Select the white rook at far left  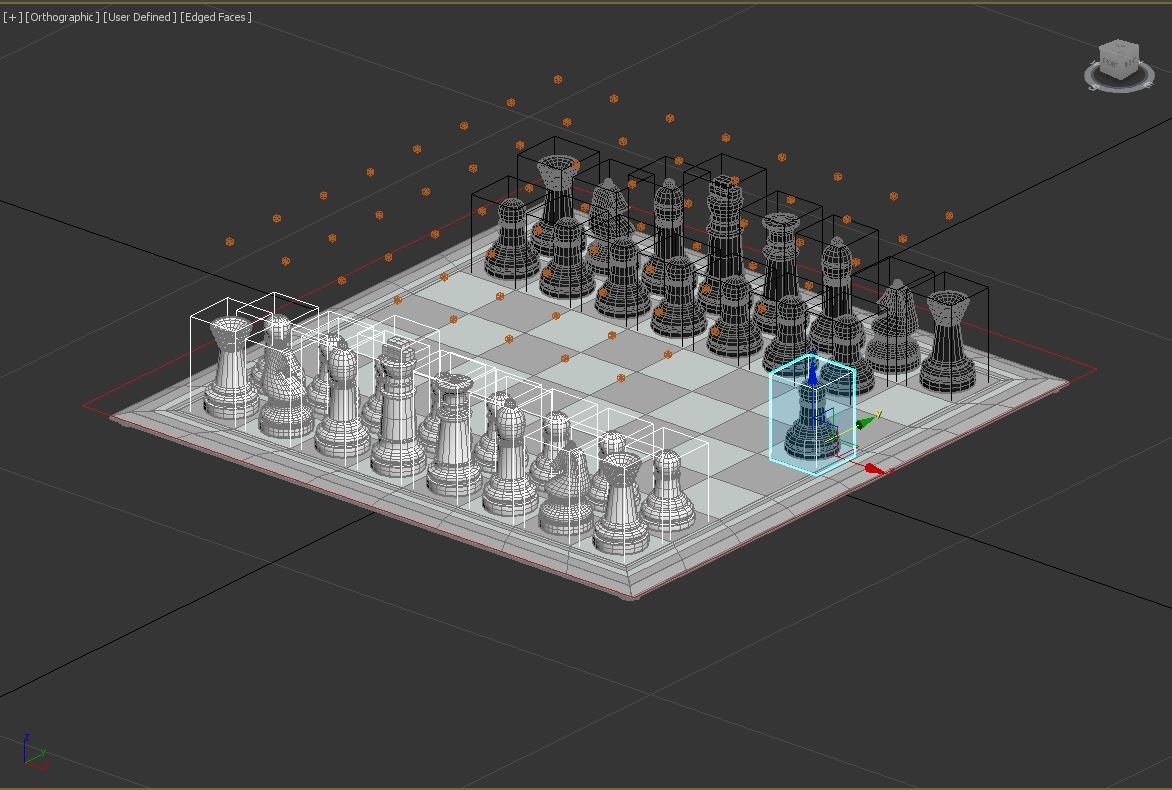point(230,368)
